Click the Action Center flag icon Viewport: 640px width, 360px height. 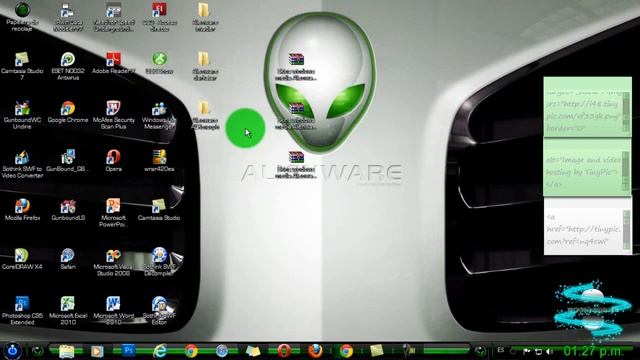527,351
